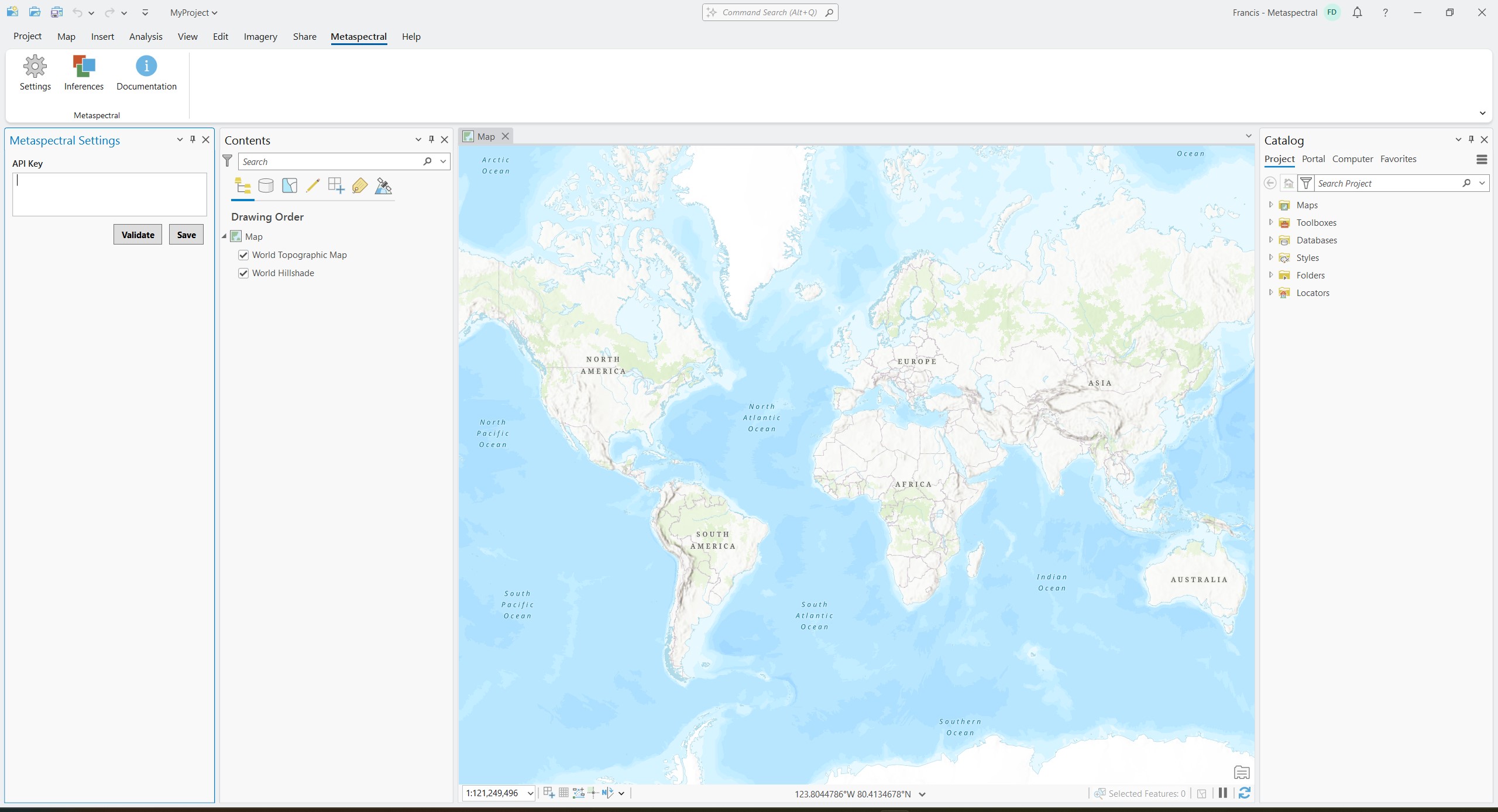Viewport: 1498px width, 812px height.
Task: Open Metaspectral Documentation info icon
Action: pyautogui.click(x=146, y=67)
